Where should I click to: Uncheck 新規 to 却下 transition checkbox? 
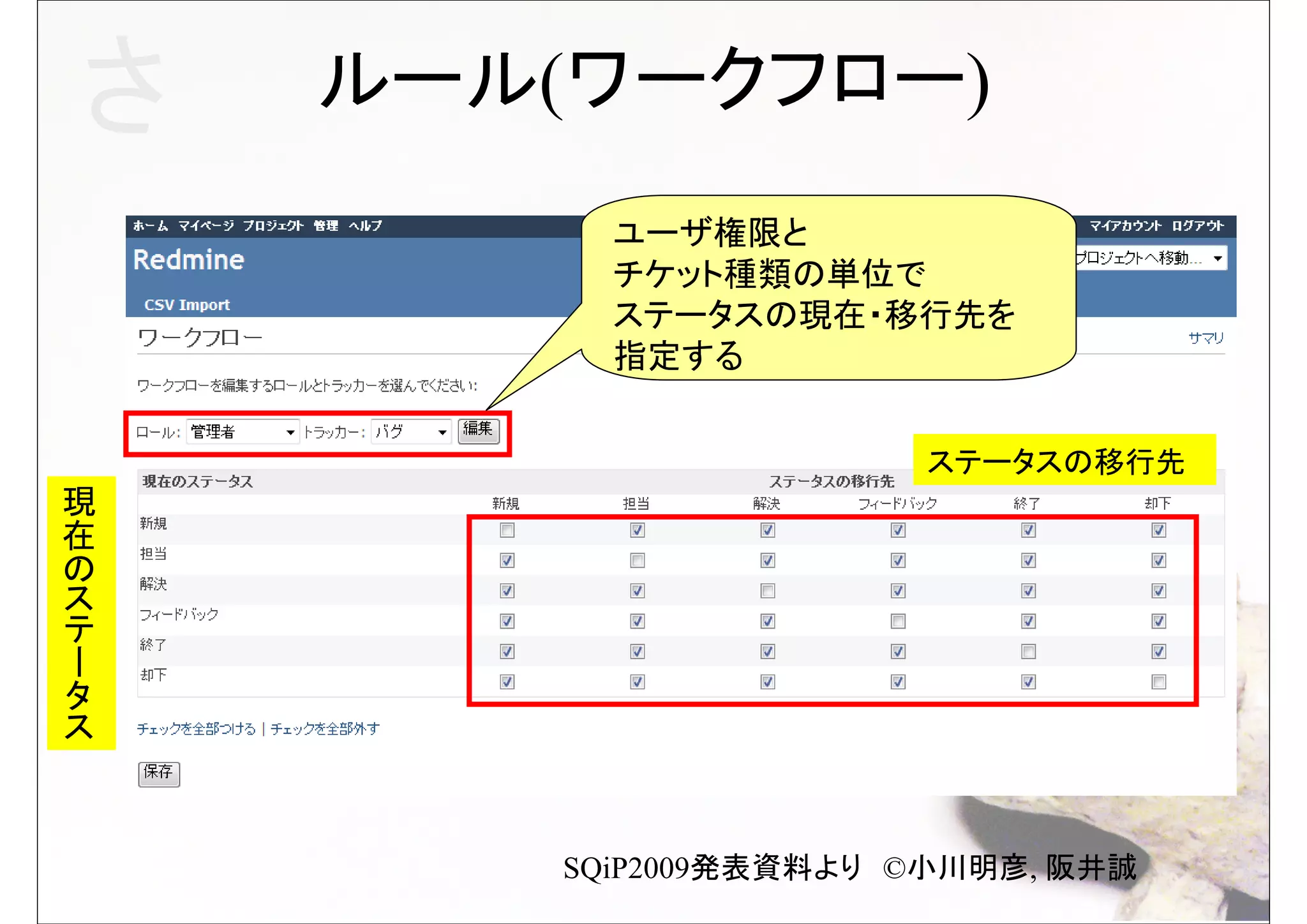coord(1159,530)
